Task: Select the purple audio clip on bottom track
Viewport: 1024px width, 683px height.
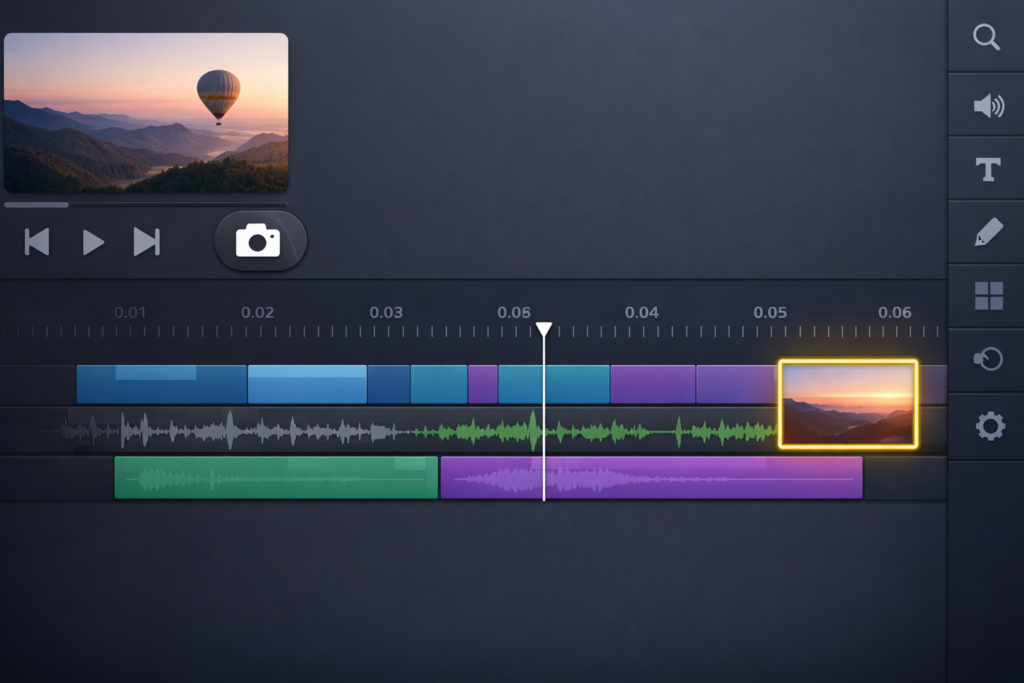Action: pos(650,478)
